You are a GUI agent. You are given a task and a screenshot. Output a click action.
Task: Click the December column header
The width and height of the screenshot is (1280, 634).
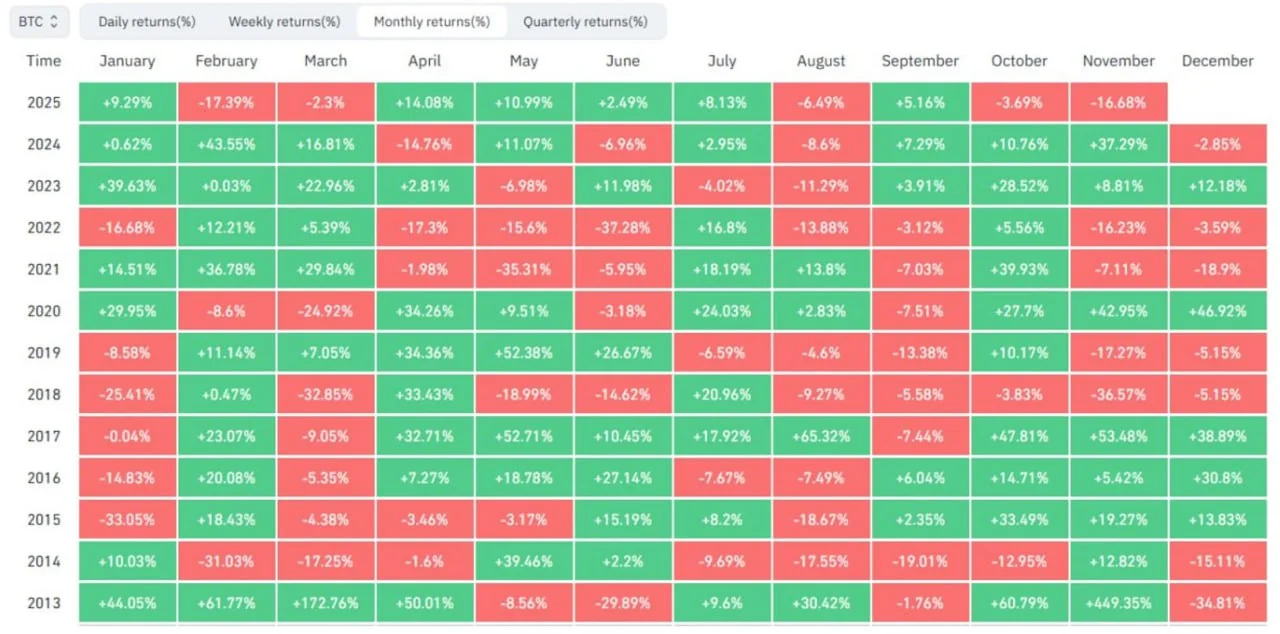[x=1217, y=61]
